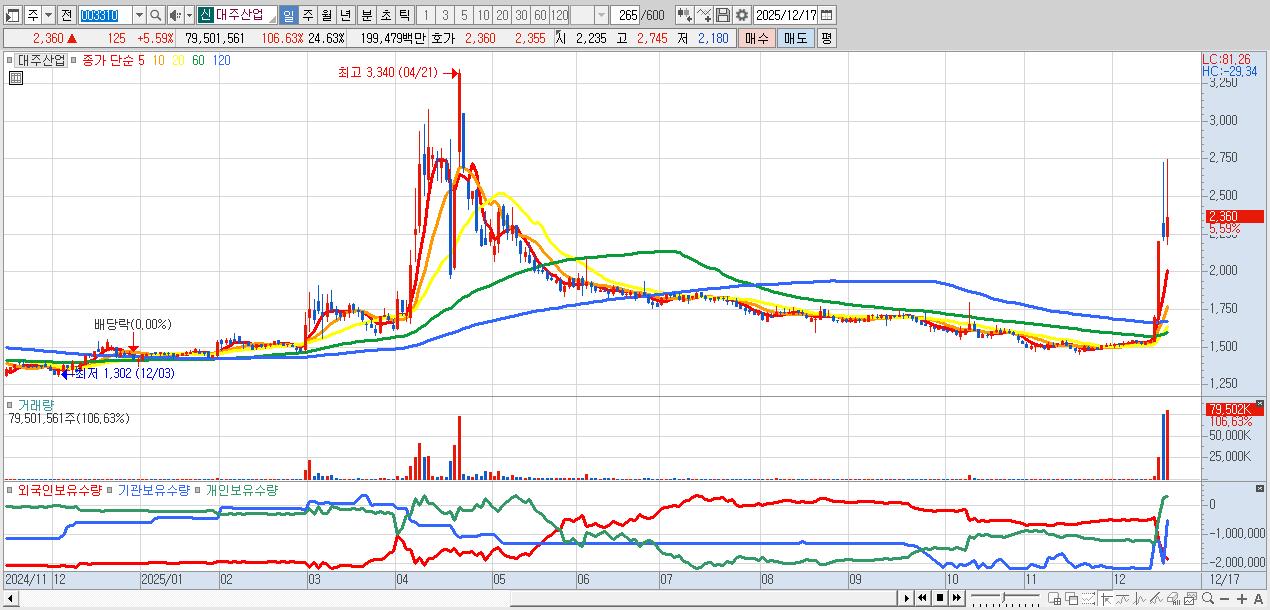Click the moving average indicator icon at bottom
Image resolution: width=1270 pixels, height=610 pixels.
(1123, 598)
